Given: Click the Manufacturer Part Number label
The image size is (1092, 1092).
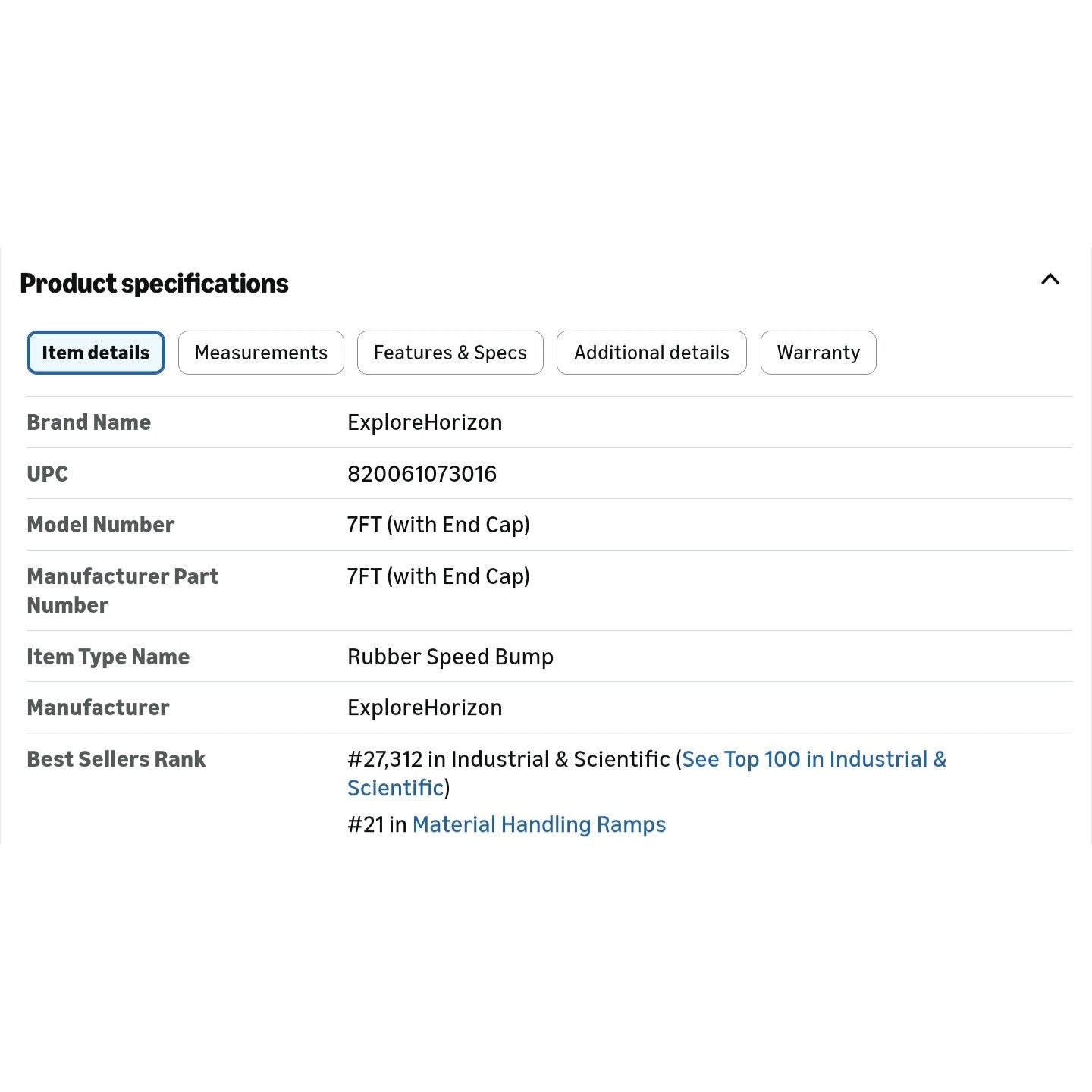Looking at the screenshot, I should 123,591.
